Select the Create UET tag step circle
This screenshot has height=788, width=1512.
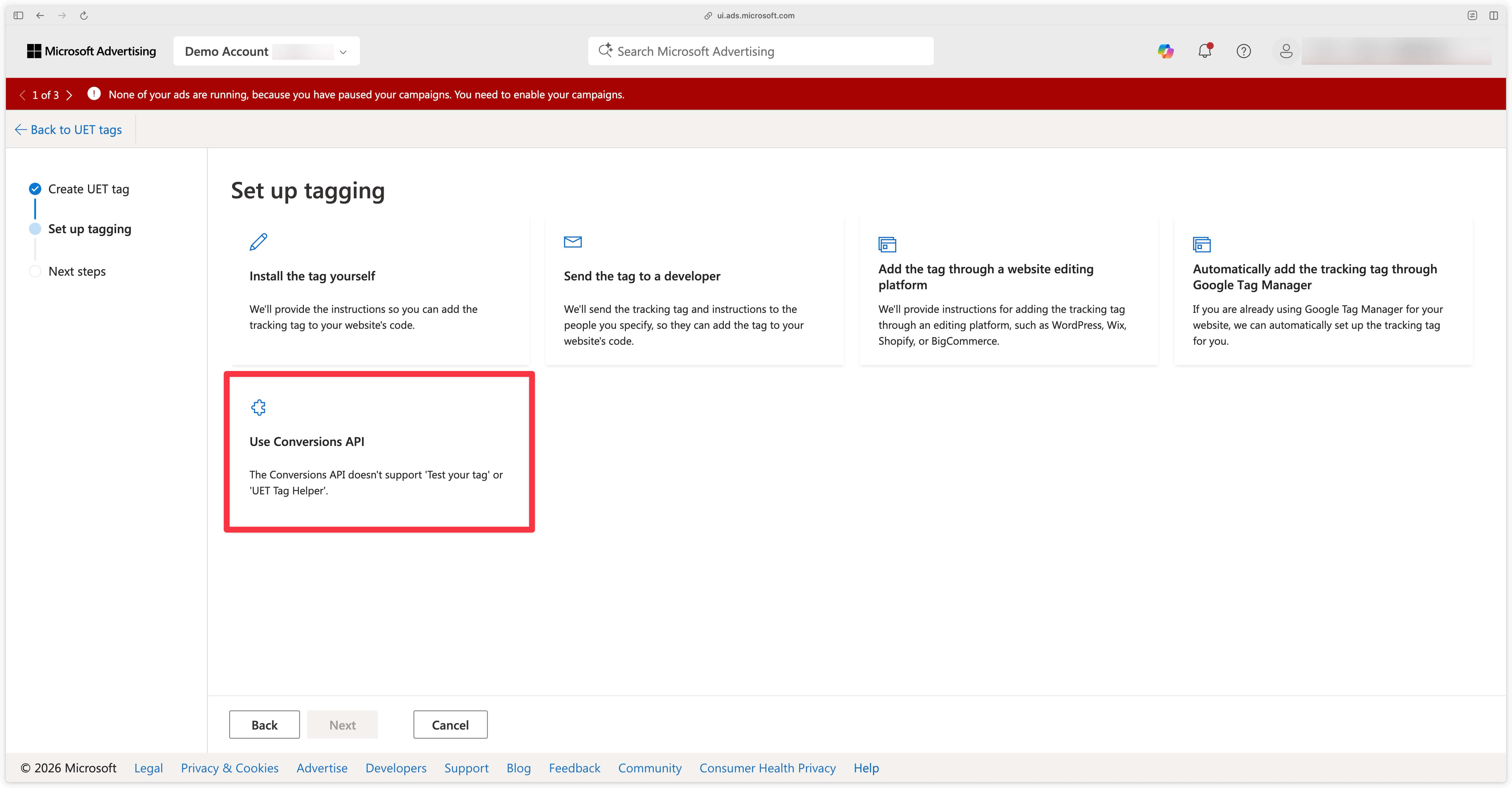click(x=35, y=188)
